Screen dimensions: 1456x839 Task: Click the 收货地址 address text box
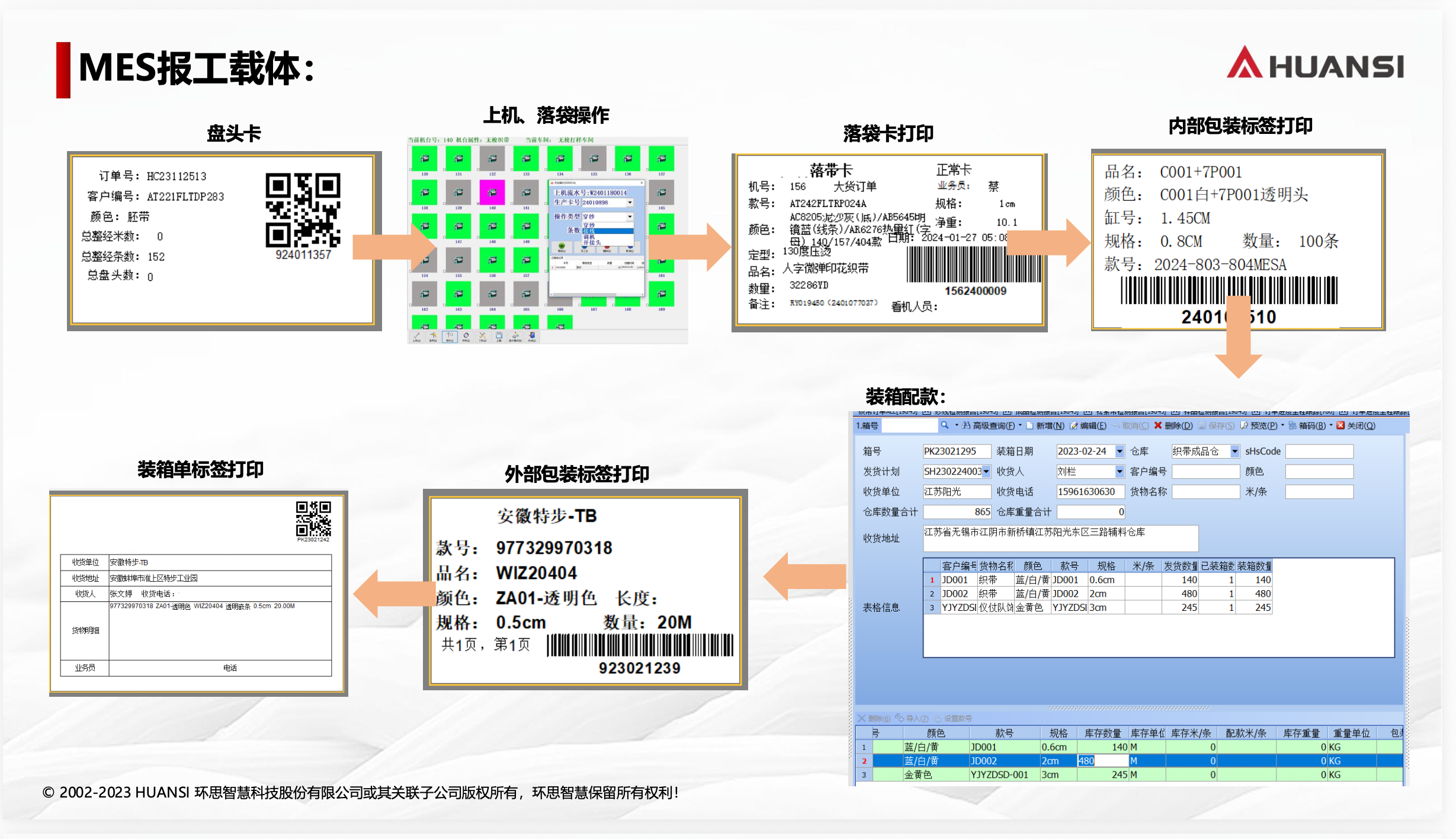[1061, 538]
